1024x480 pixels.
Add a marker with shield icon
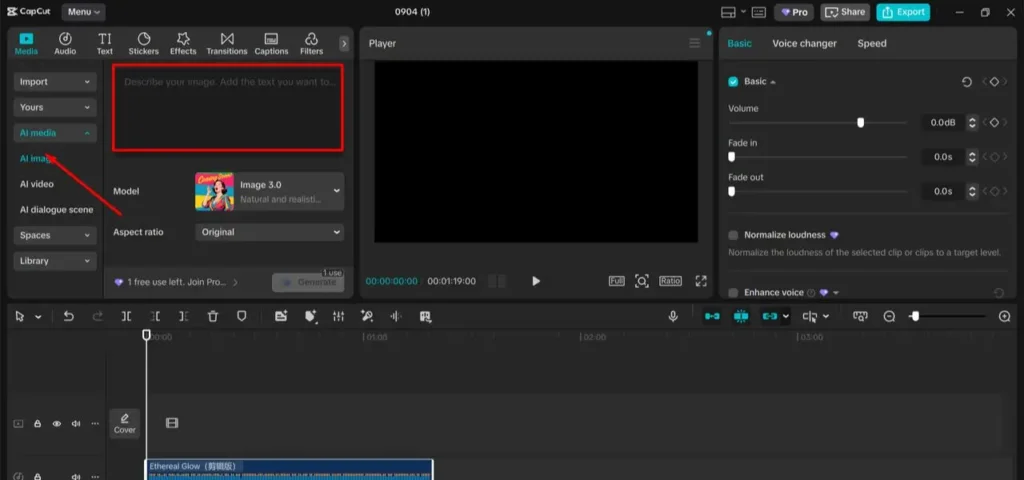242,316
